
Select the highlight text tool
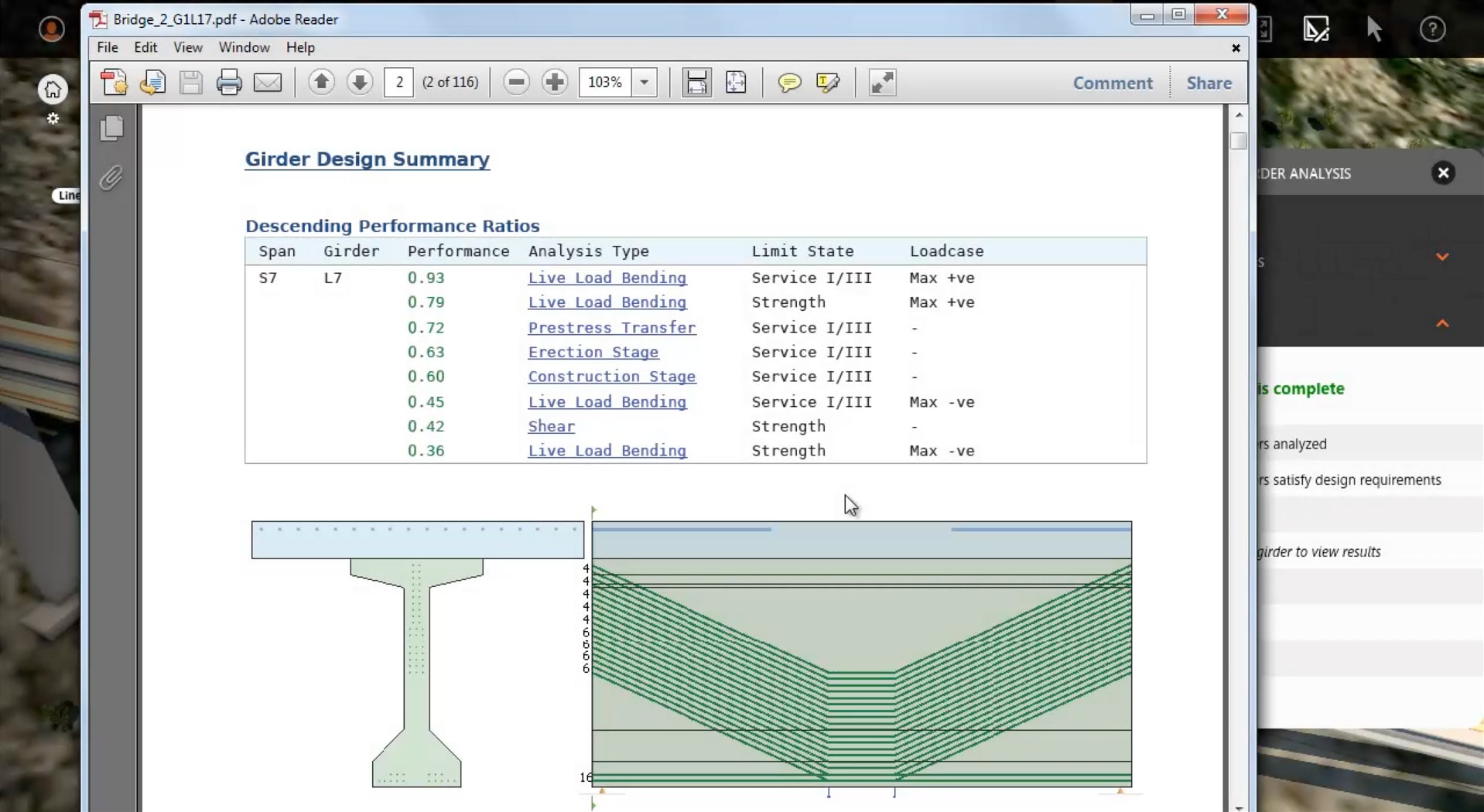[827, 83]
